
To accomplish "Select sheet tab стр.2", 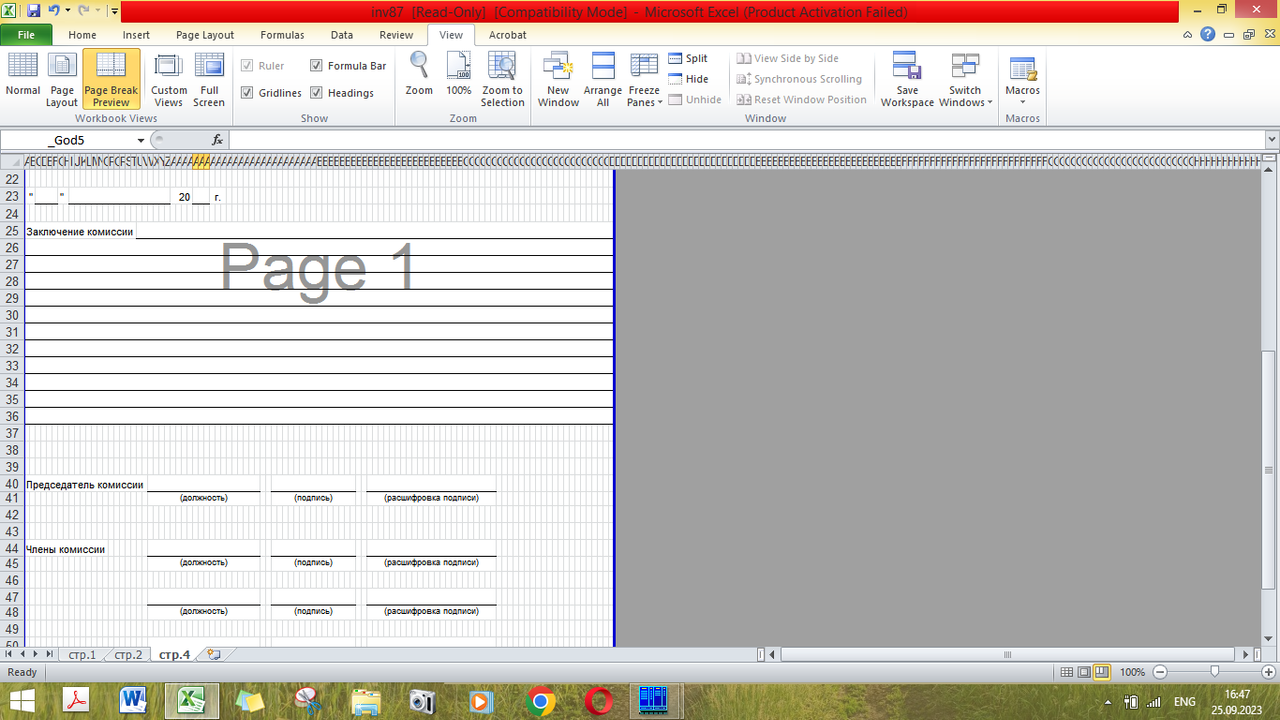I will [128, 655].
